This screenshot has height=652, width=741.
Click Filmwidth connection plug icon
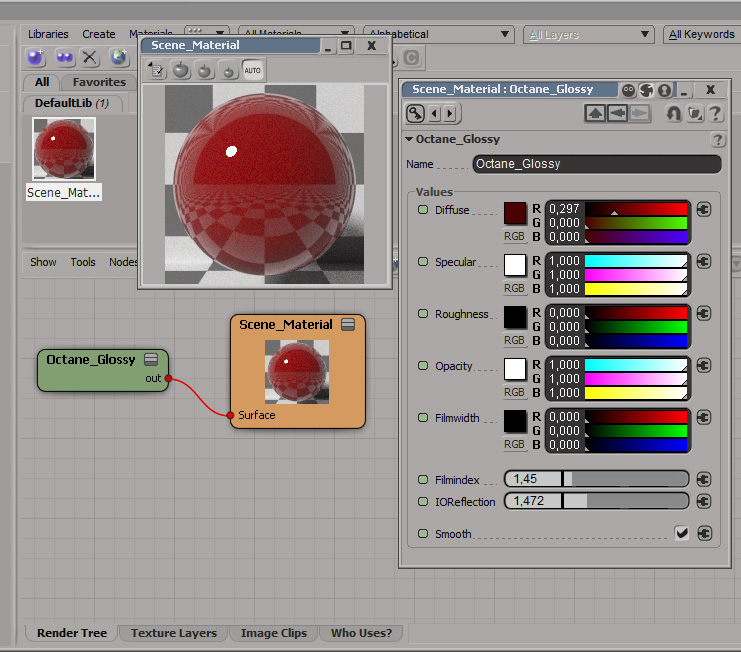click(704, 417)
